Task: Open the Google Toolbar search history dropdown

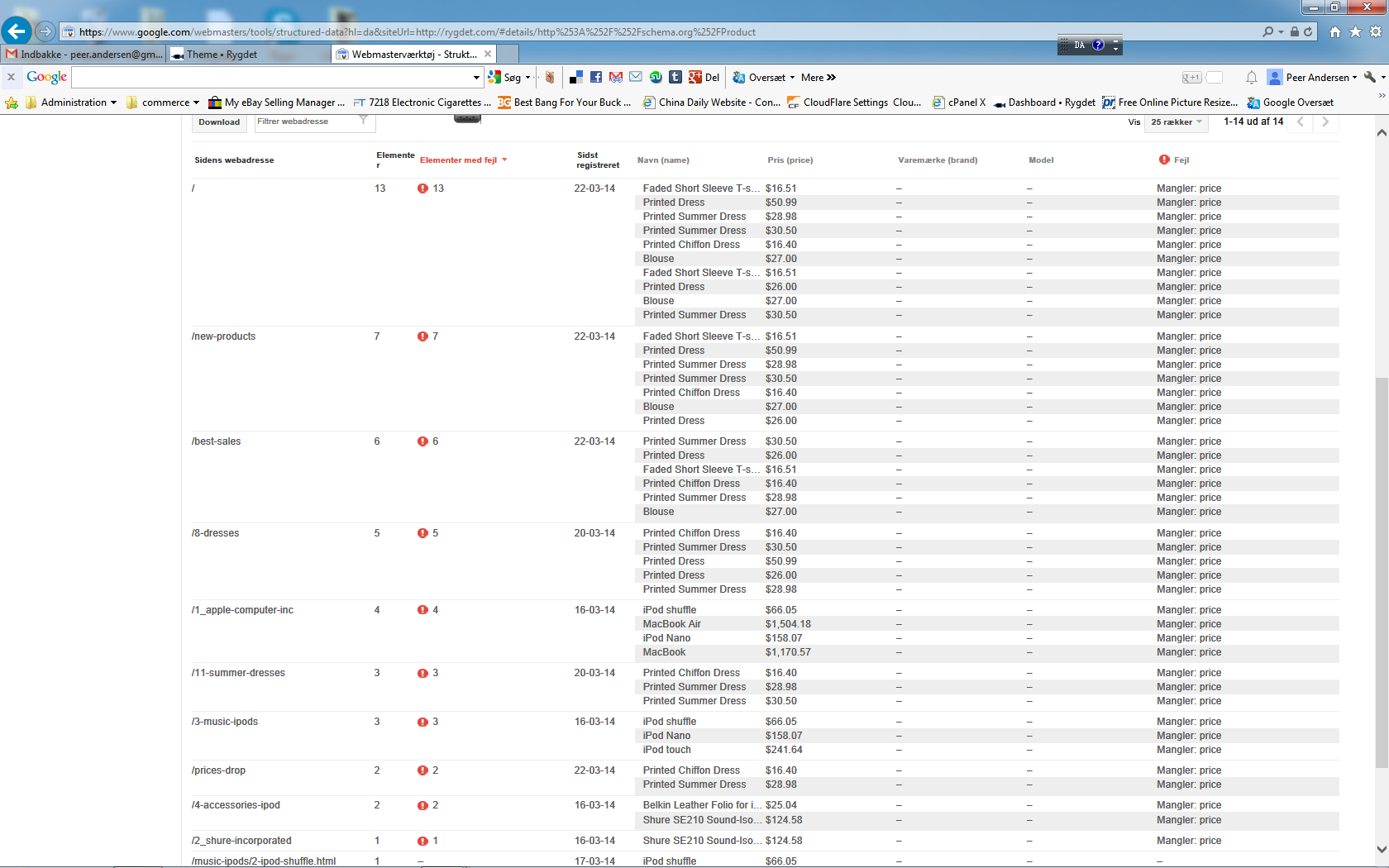Action: click(476, 77)
